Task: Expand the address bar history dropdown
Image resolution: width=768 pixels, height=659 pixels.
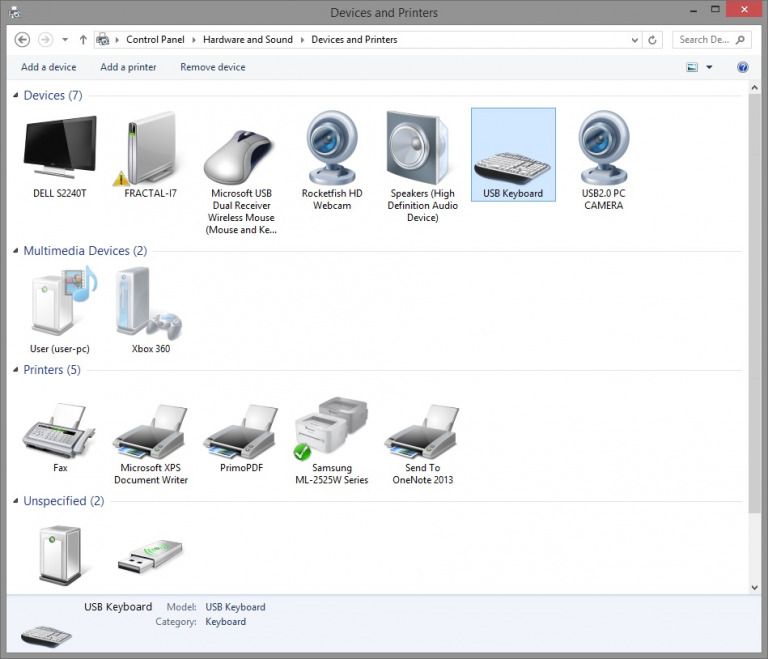Action: click(x=634, y=40)
